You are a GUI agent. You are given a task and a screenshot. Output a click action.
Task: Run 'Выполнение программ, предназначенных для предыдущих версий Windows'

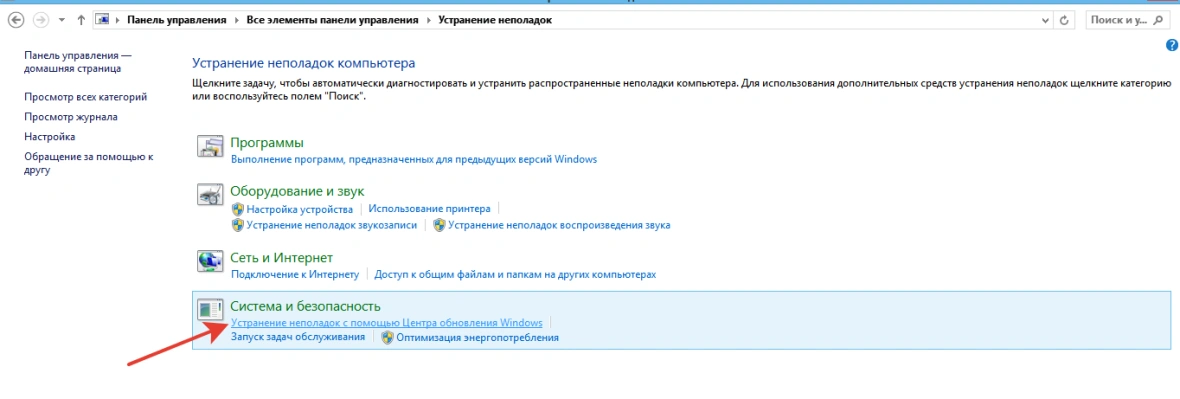[x=414, y=160]
